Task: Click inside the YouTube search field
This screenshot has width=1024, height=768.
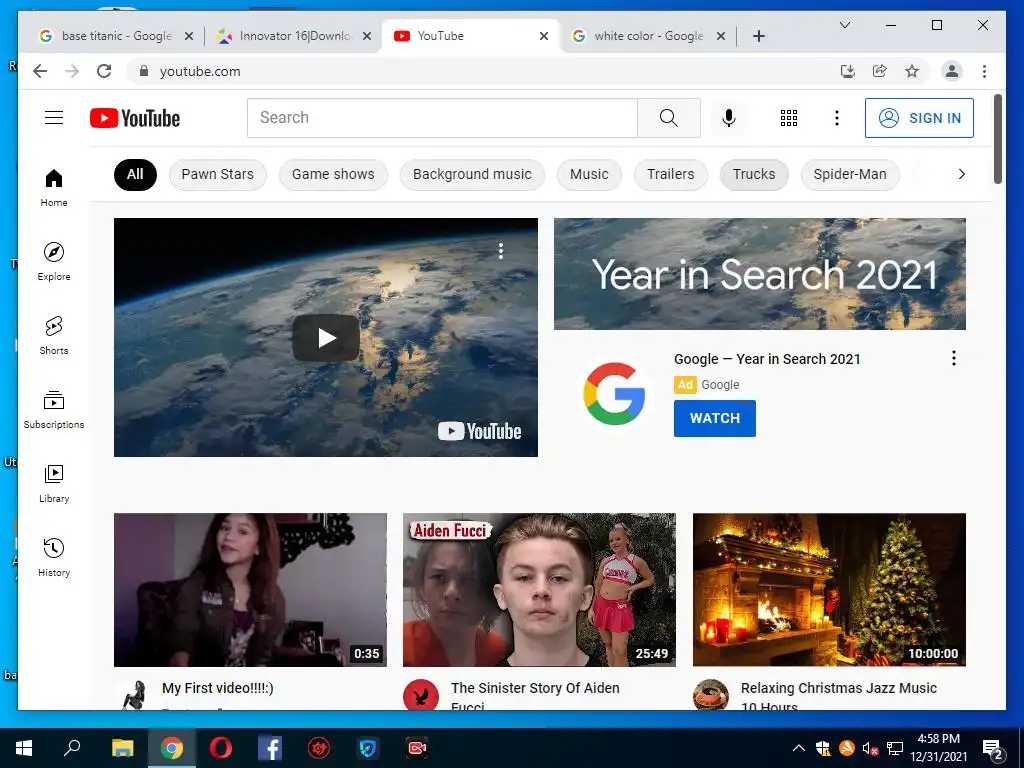Action: [442, 118]
